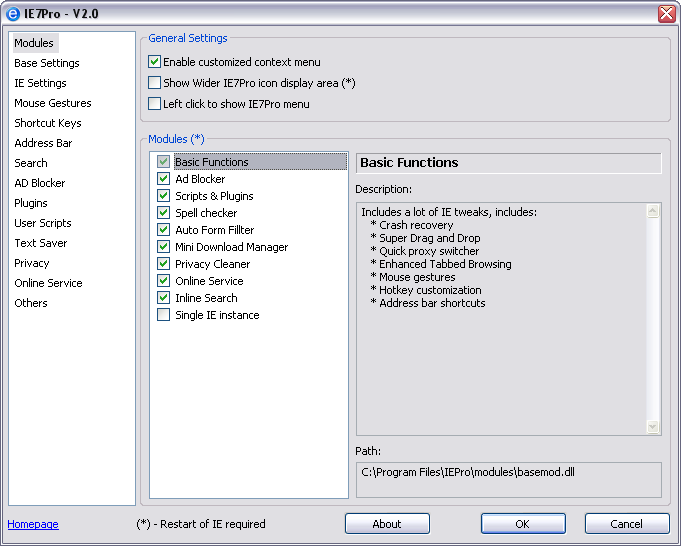Screen dimensions: 681x546
Task: Uncheck the Scripts & Plugins module checkbox
Action: point(163,195)
